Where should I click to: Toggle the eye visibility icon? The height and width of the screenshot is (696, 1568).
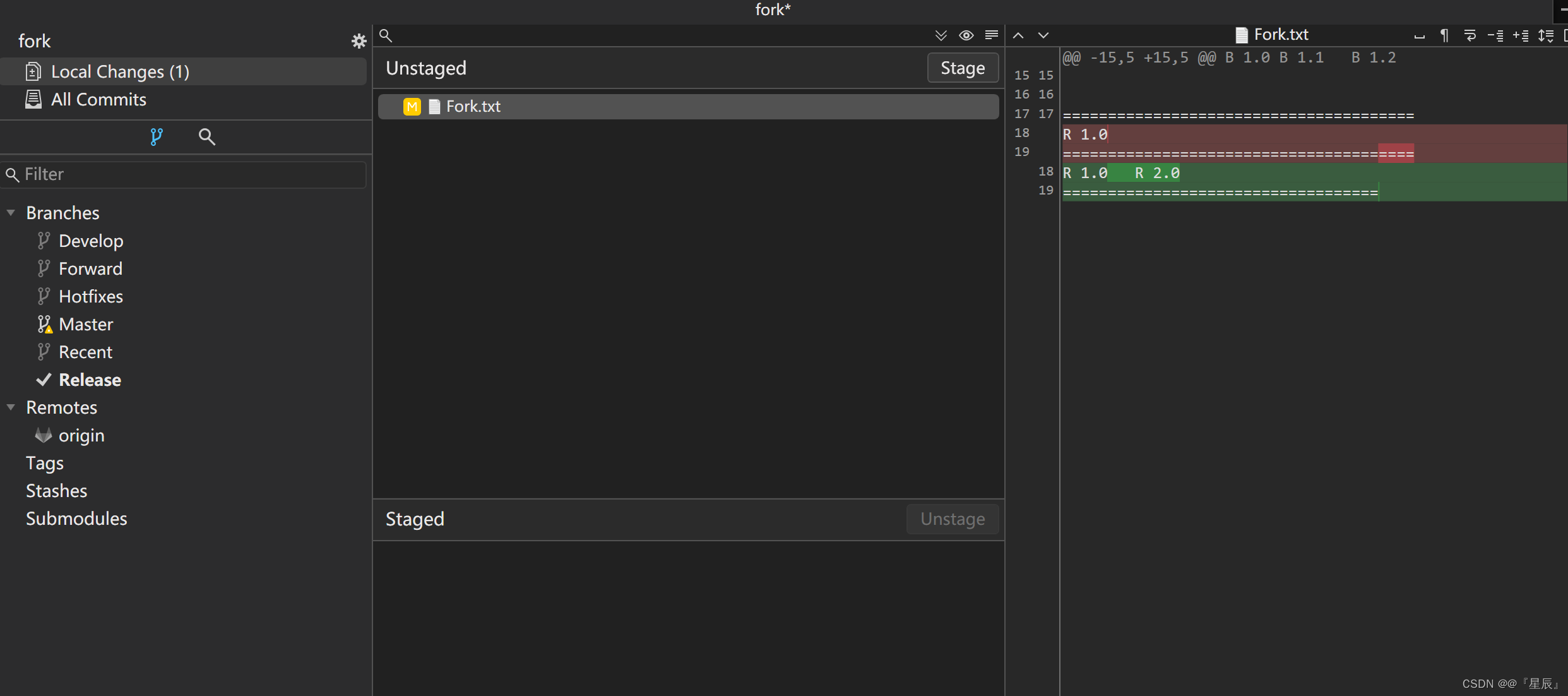pos(966,35)
